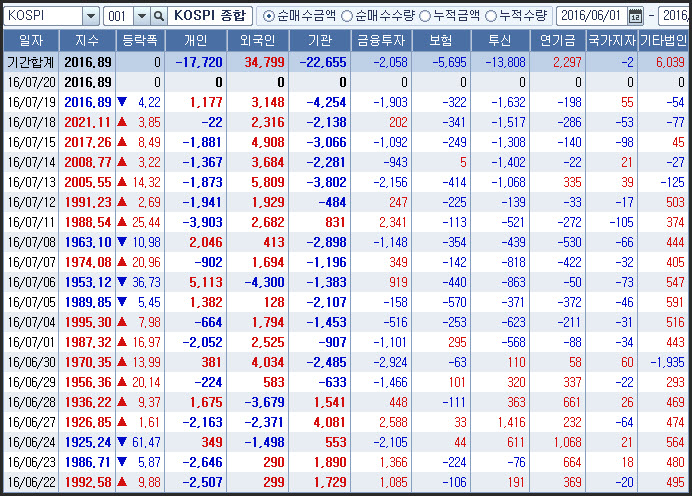Select the 16/06/23 date cell
The height and width of the screenshot is (496, 692).
(x=31, y=462)
